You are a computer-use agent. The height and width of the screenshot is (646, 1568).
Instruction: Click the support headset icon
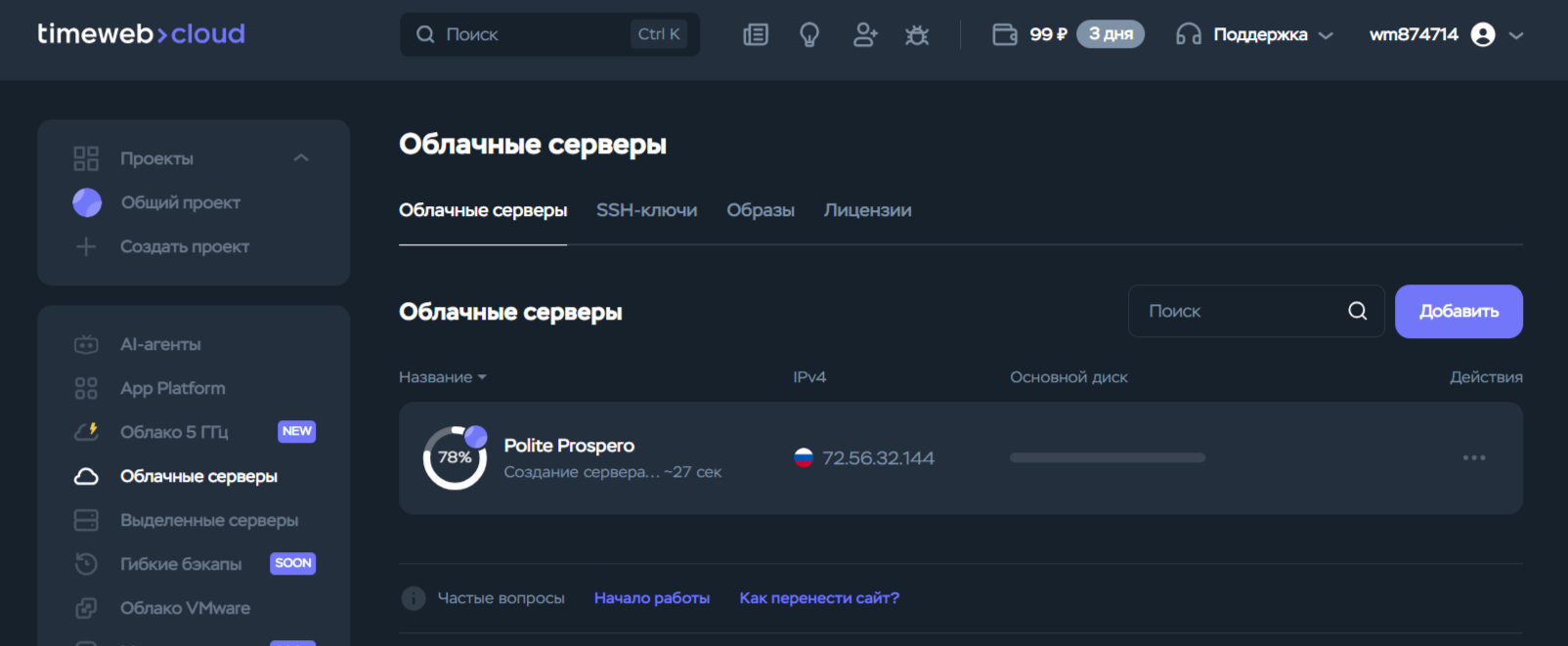tap(1189, 35)
